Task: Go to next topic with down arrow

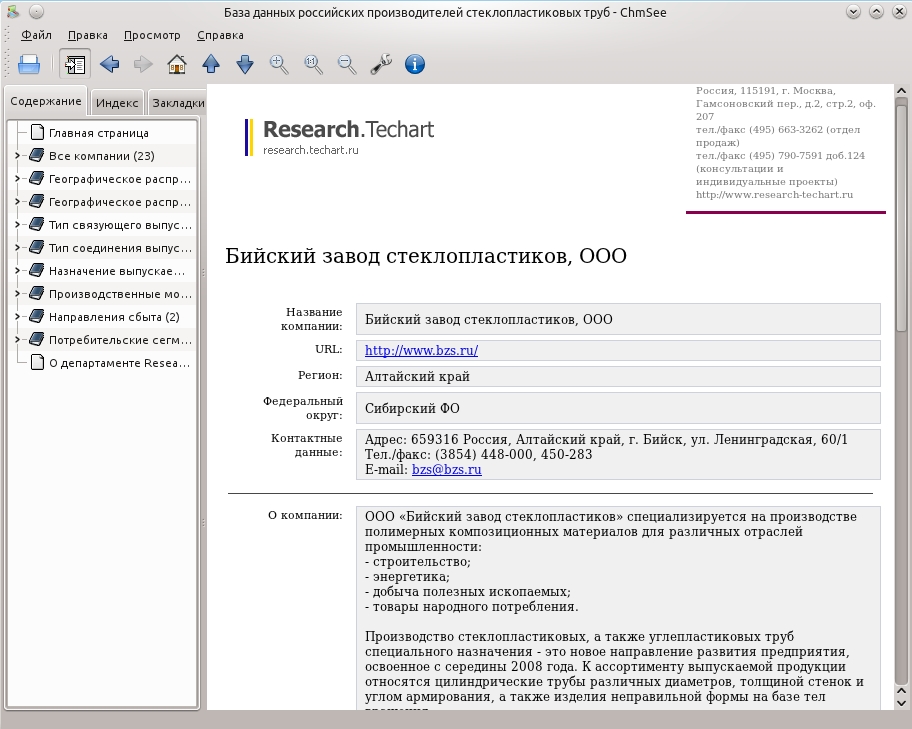Action: point(245,64)
